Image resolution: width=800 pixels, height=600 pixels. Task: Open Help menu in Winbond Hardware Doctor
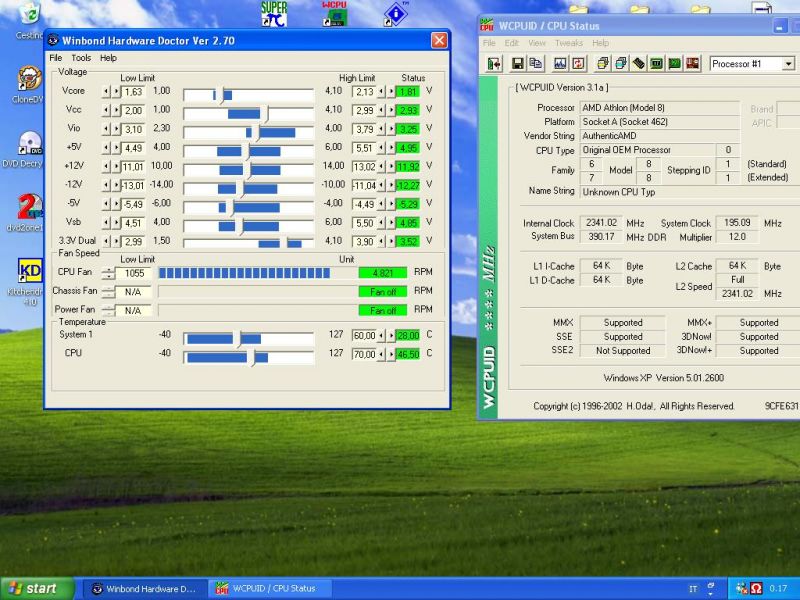click(x=108, y=58)
